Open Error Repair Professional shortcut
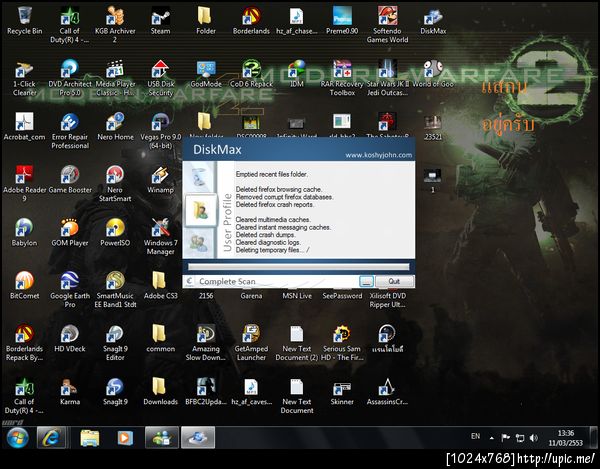The height and width of the screenshot is (469, 600). tap(70, 131)
